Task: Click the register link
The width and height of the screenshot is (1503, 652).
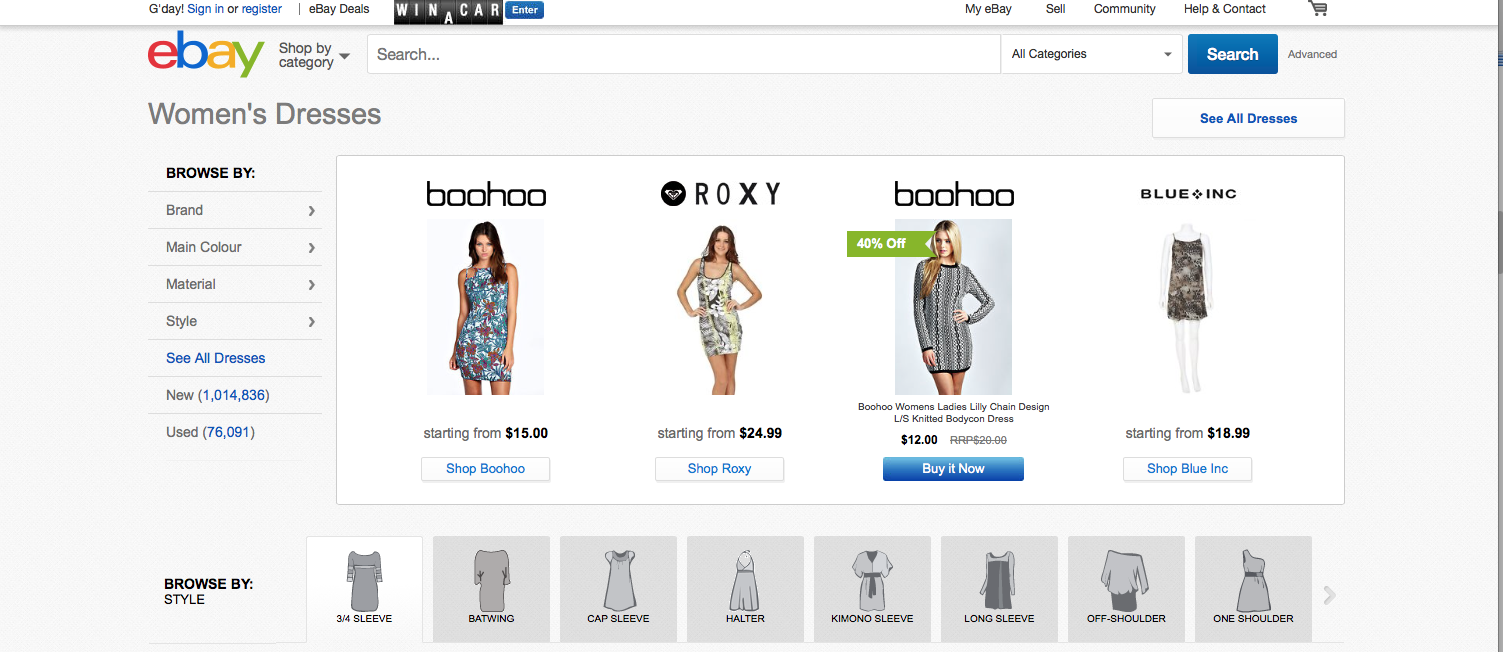Action: (262, 9)
